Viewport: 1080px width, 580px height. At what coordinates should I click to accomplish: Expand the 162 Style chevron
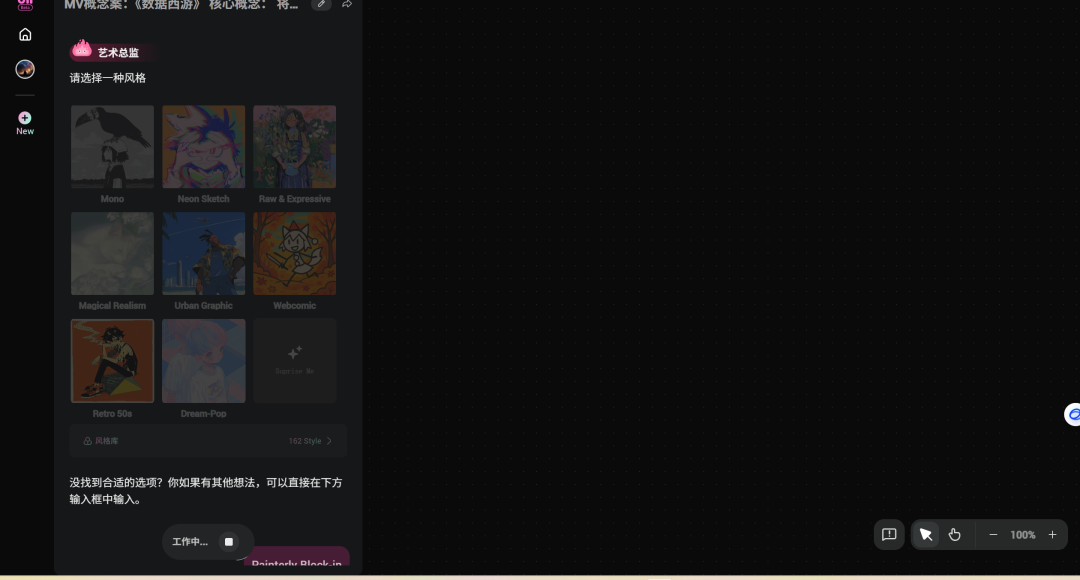[329, 441]
